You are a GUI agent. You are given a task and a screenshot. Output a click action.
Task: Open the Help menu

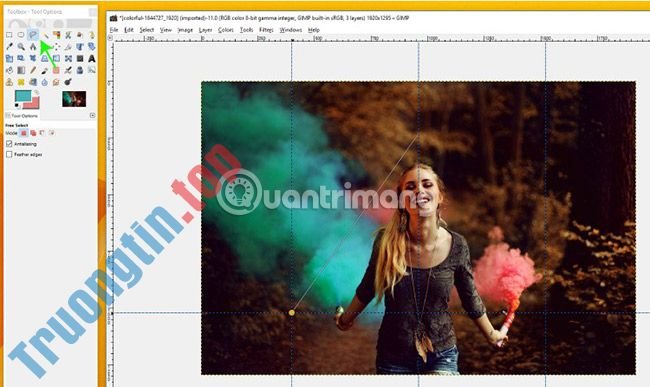pyautogui.click(x=314, y=30)
